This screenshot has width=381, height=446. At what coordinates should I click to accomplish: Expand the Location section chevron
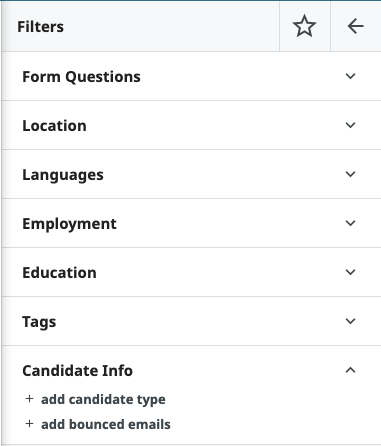pyautogui.click(x=350, y=125)
